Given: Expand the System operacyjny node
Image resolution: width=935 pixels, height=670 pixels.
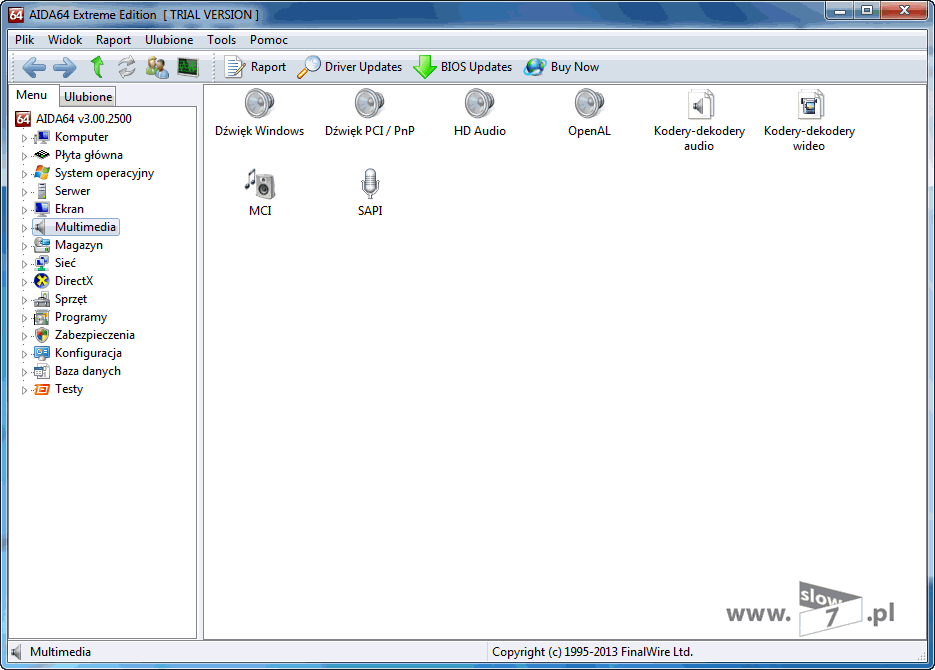Looking at the screenshot, I should pyautogui.click(x=24, y=174).
